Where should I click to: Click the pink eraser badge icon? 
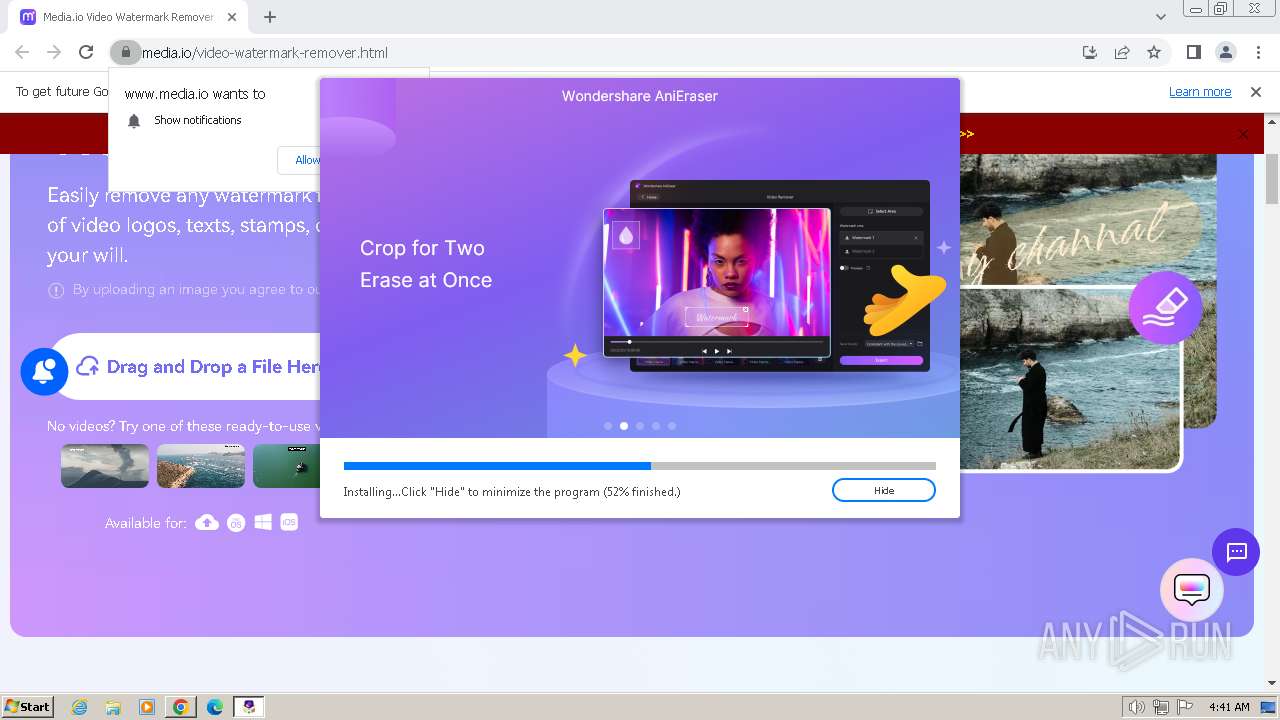tap(1165, 308)
